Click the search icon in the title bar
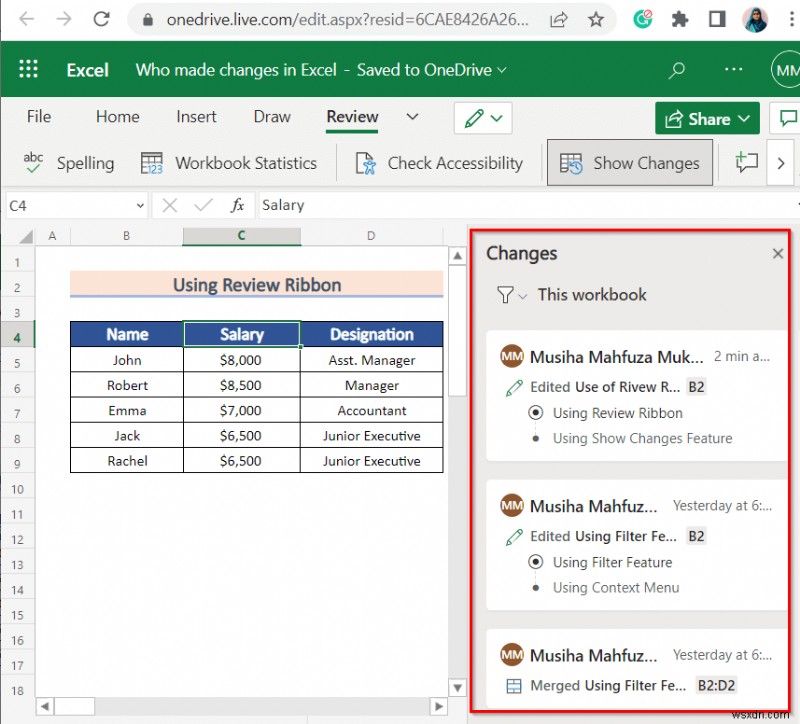 pos(676,70)
